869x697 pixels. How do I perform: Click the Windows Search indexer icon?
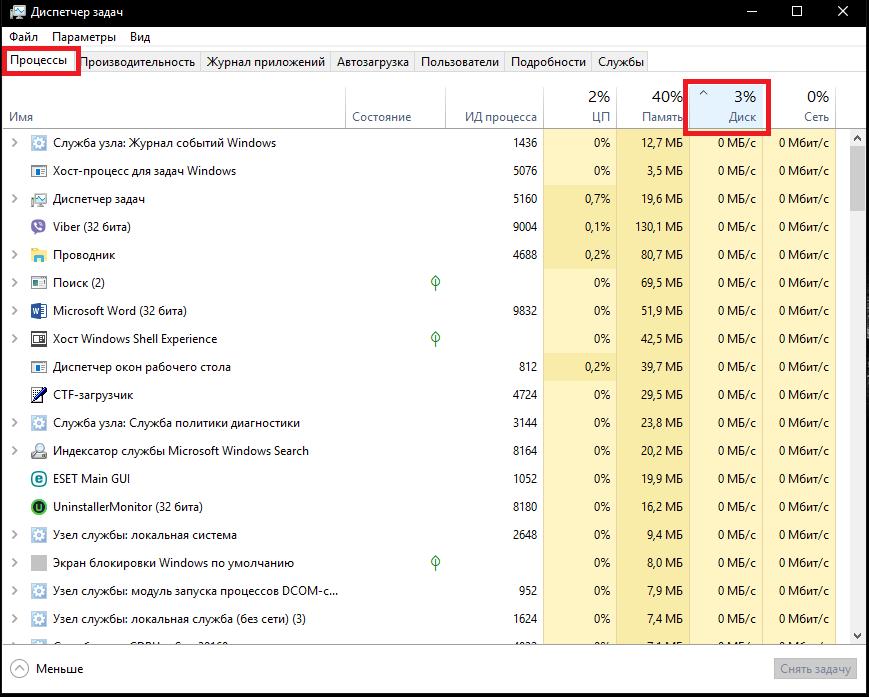38,451
